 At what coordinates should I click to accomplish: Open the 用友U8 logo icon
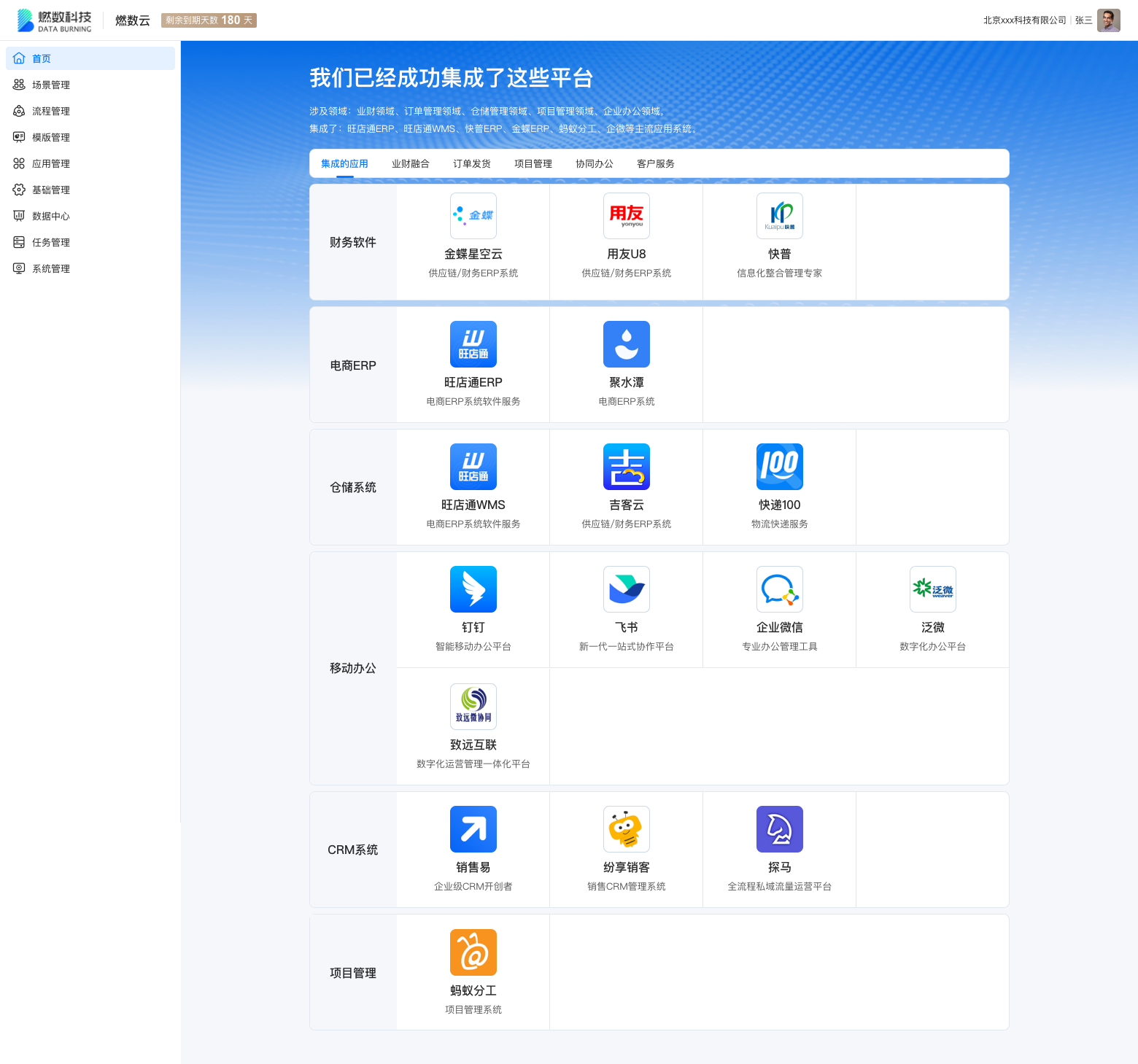click(627, 216)
